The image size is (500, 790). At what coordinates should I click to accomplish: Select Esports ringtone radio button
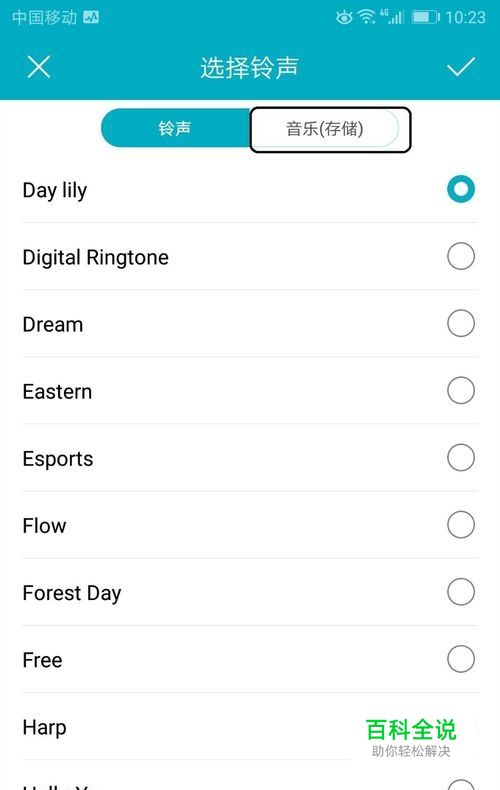click(x=461, y=457)
